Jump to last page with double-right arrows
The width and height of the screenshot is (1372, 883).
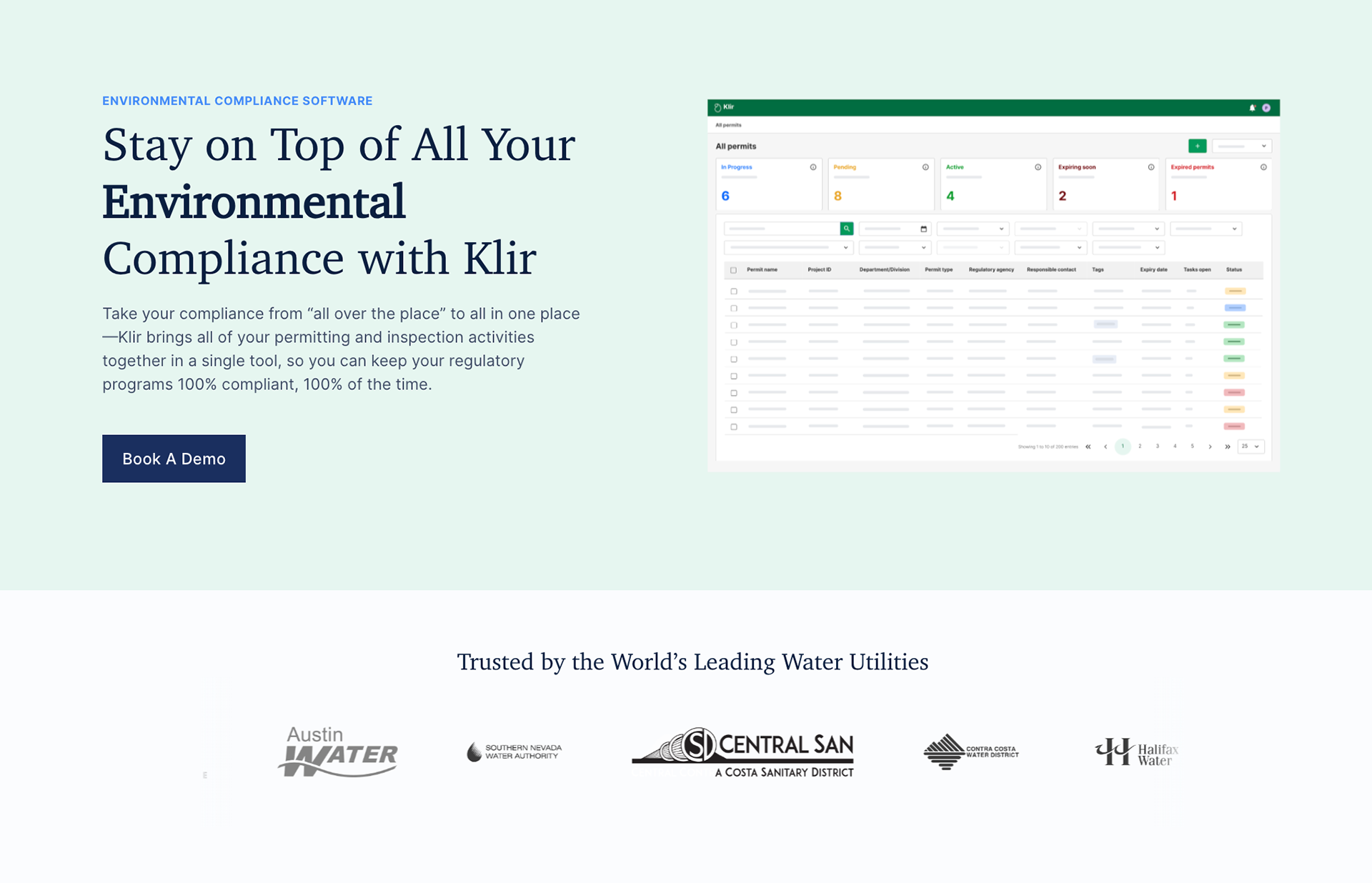click(1228, 447)
